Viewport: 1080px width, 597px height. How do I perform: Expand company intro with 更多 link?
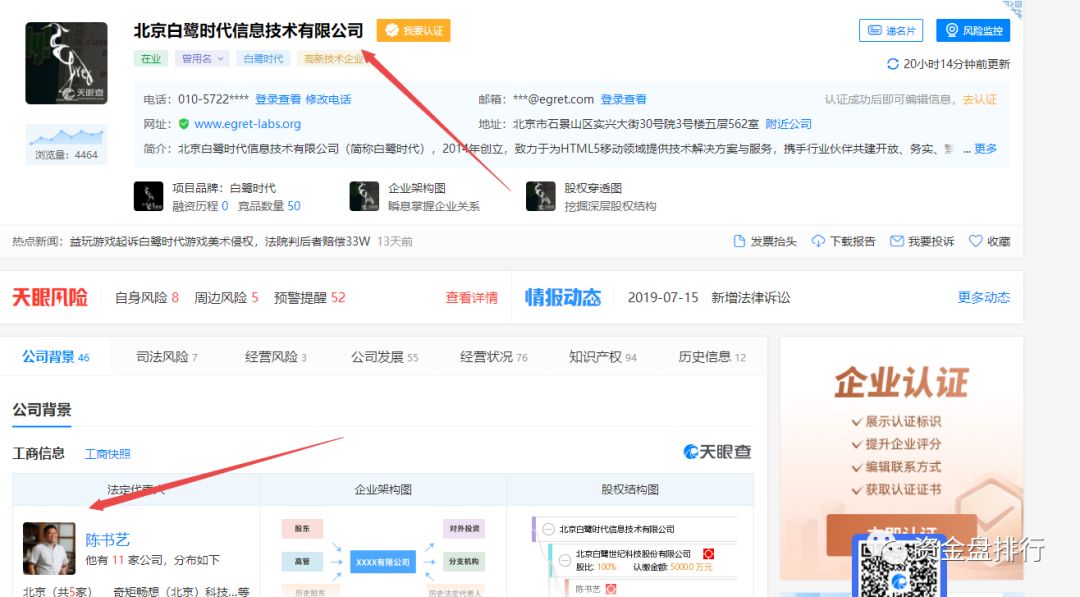[x=985, y=149]
